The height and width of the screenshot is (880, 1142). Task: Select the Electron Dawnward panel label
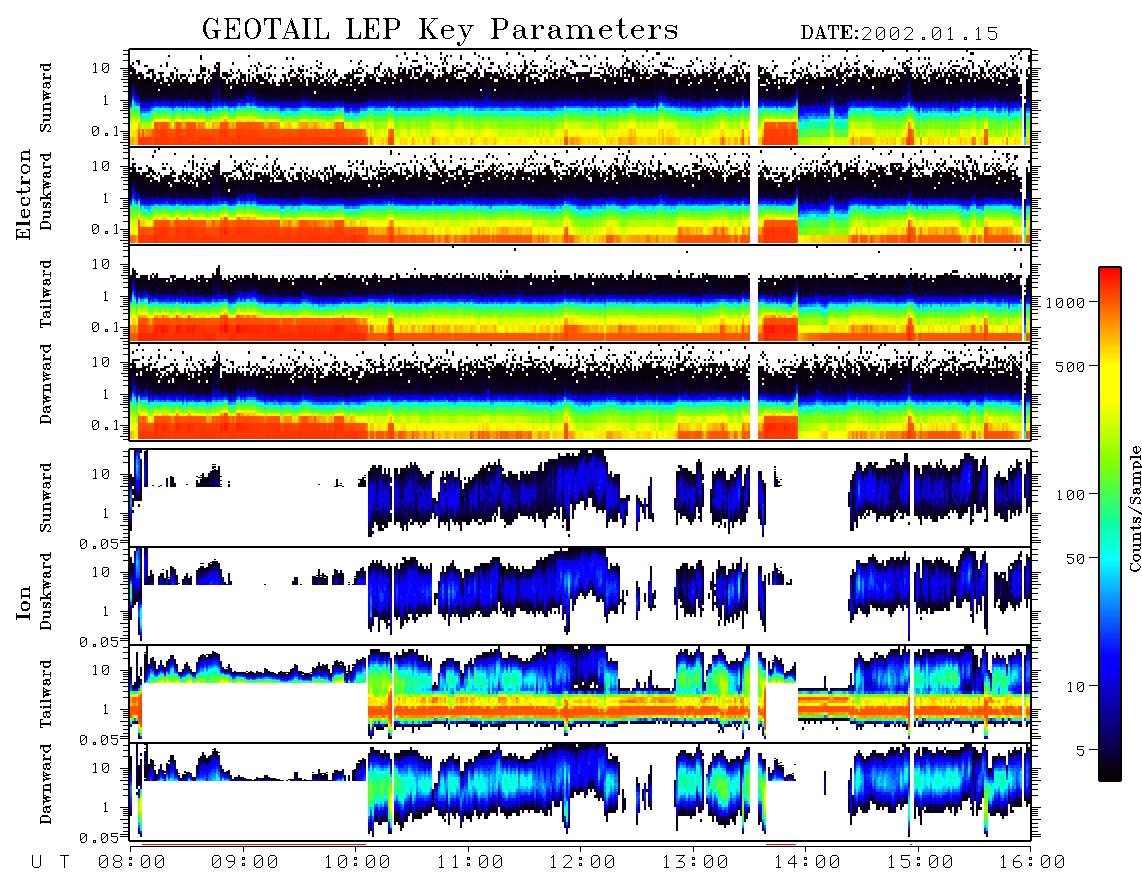coord(46,384)
